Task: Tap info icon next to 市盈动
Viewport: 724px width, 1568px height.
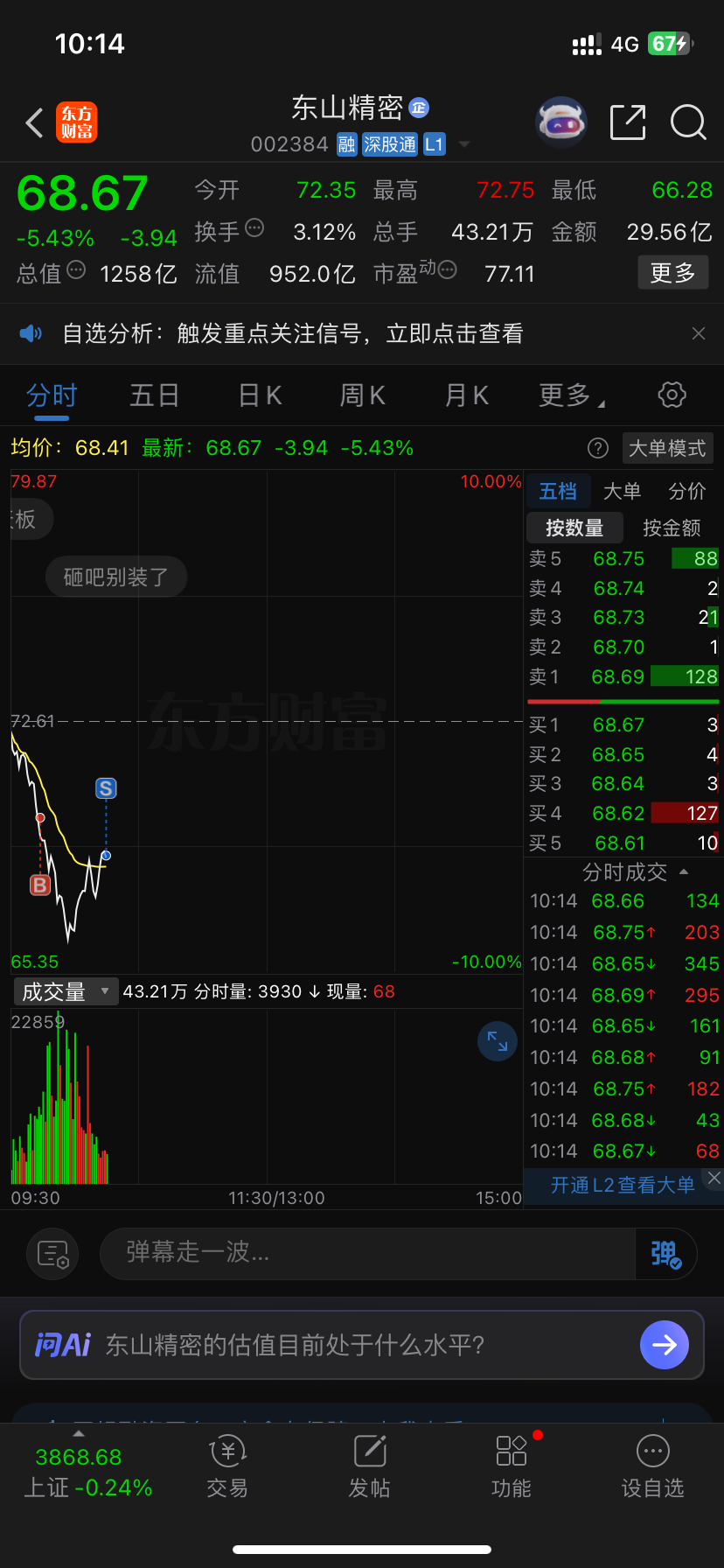Action: tap(448, 269)
